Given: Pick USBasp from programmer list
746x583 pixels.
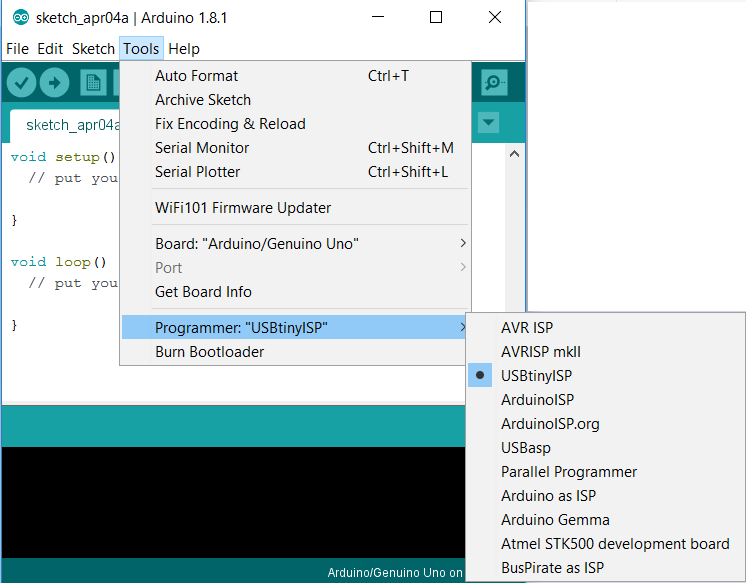Looking at the screenshot, I should (x=605, y=448).
